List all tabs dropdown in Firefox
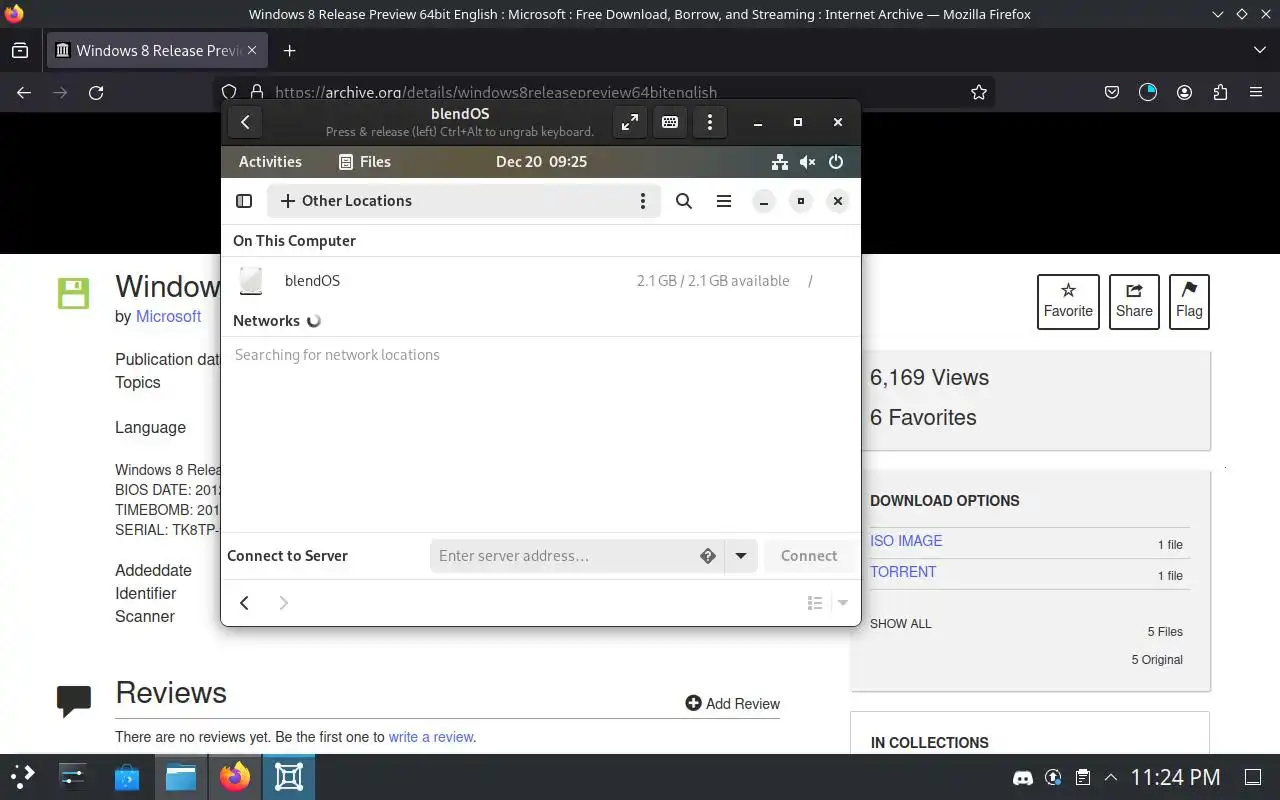This screenshot has width=1280, height=800. [x=1259, y=50]
